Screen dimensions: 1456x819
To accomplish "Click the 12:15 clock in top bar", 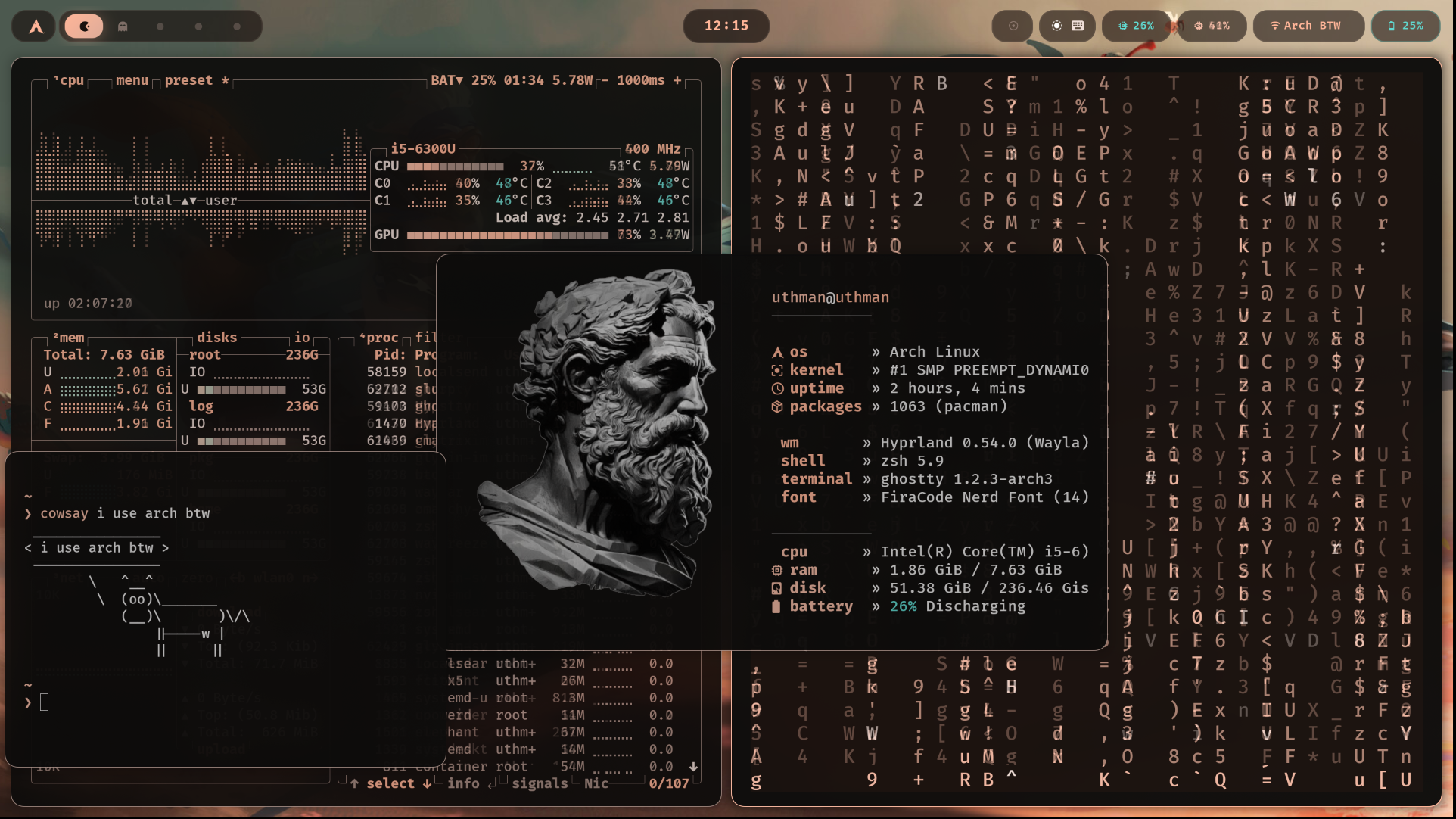I will (x=726, y=26).
